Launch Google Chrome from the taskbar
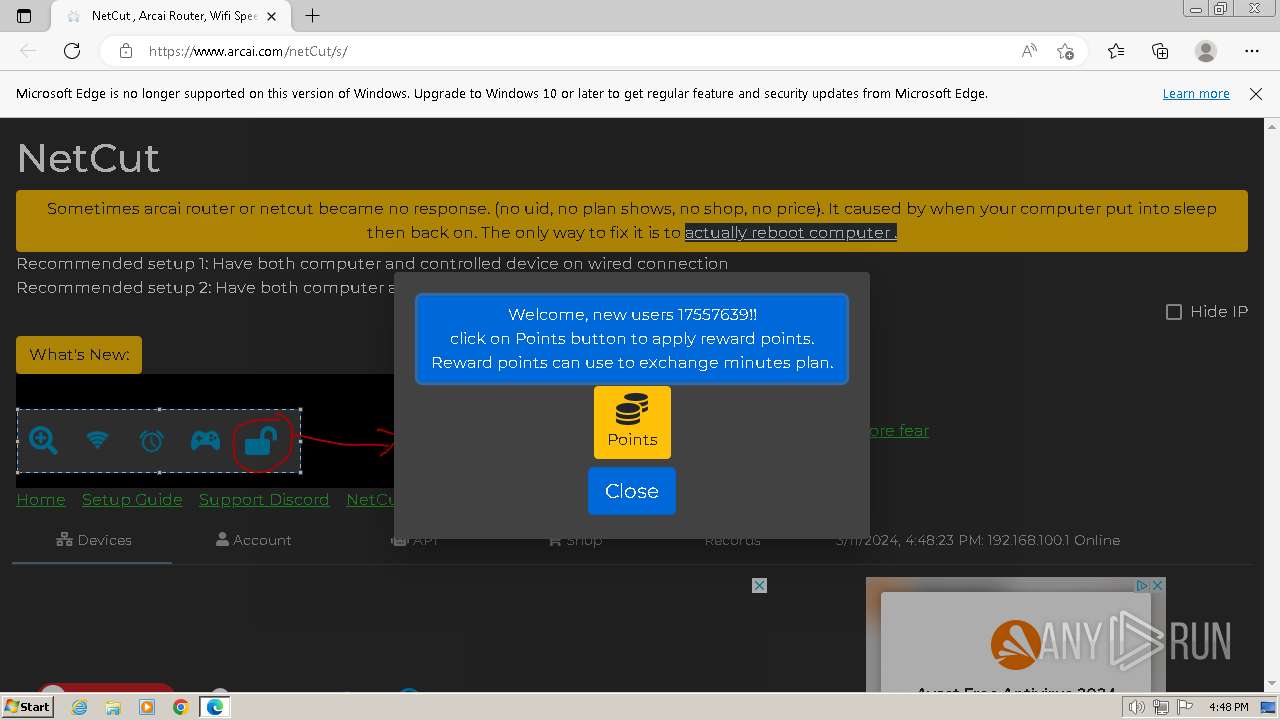1280x720 pixels. tap(180, 707)
